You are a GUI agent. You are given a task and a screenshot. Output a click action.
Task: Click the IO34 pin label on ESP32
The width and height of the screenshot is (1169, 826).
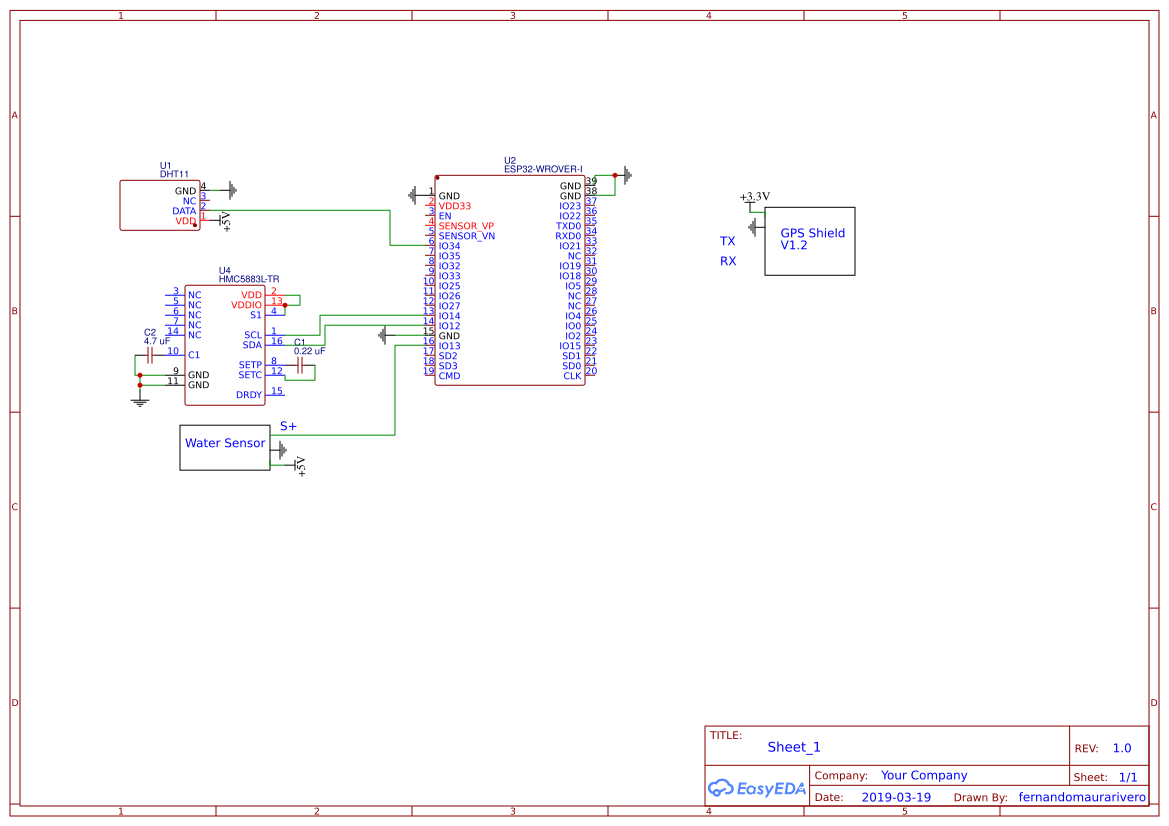450,246
